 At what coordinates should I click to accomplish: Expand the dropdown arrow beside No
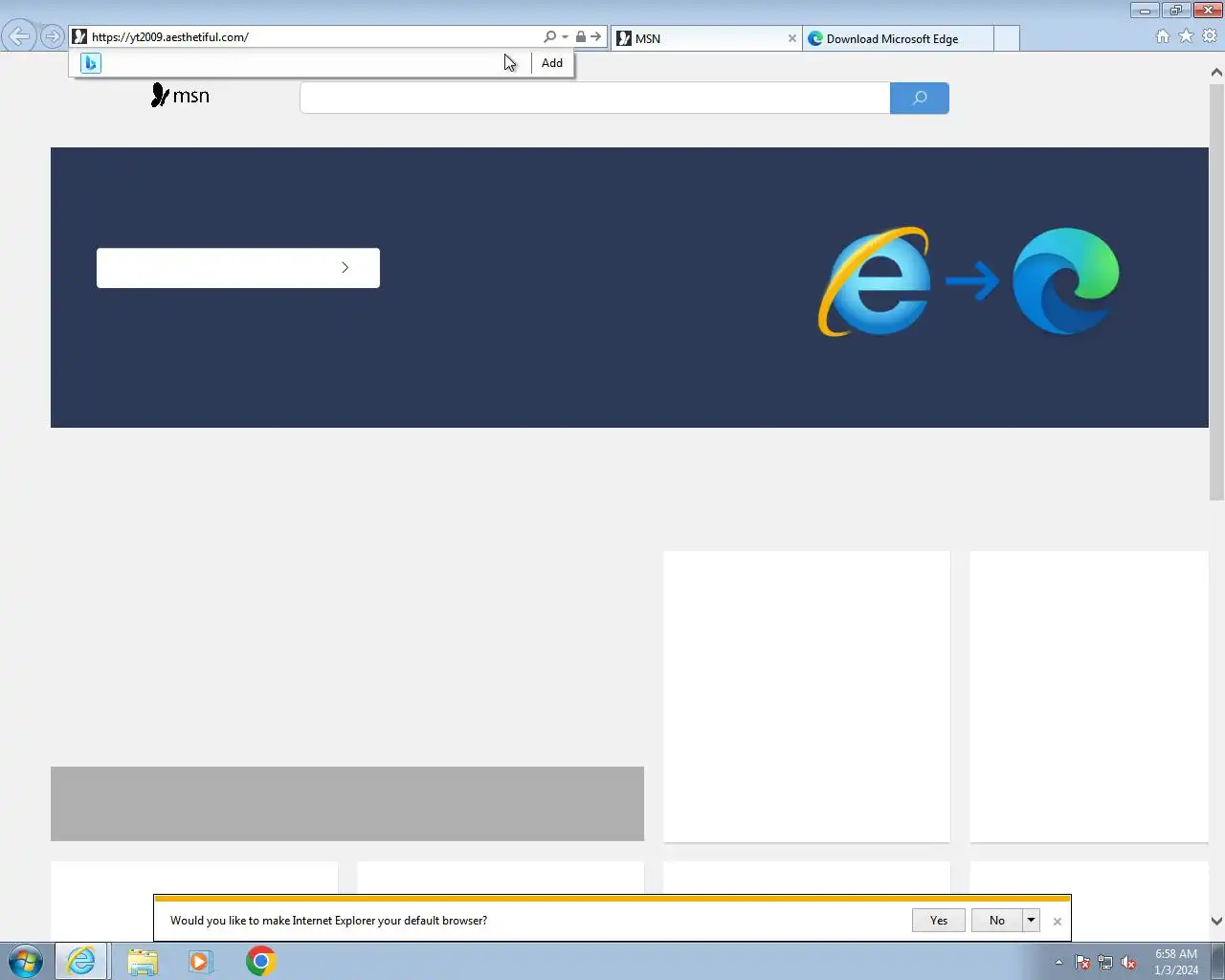(1031, 921)
